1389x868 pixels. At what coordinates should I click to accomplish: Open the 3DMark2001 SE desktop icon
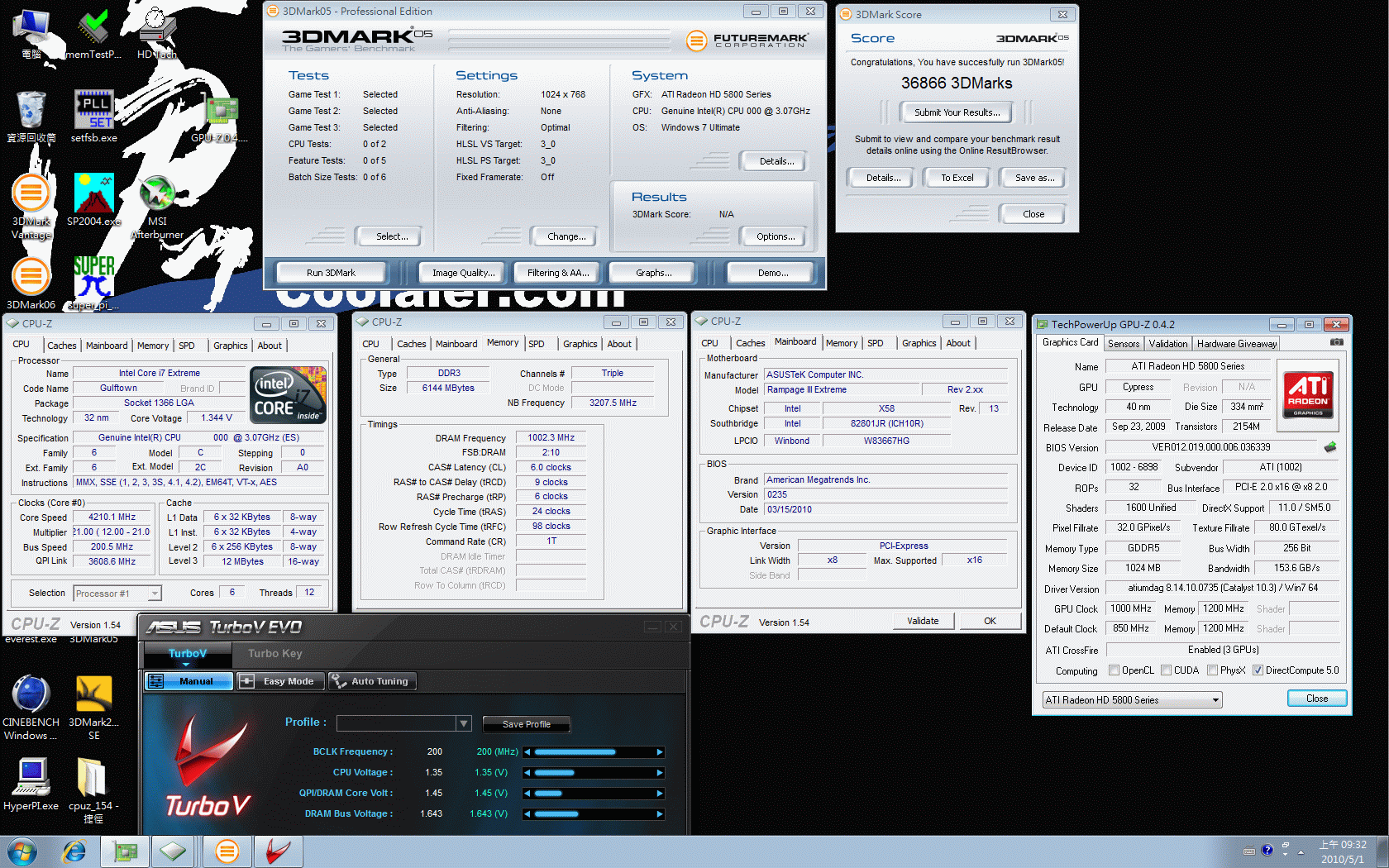(93, 708)
